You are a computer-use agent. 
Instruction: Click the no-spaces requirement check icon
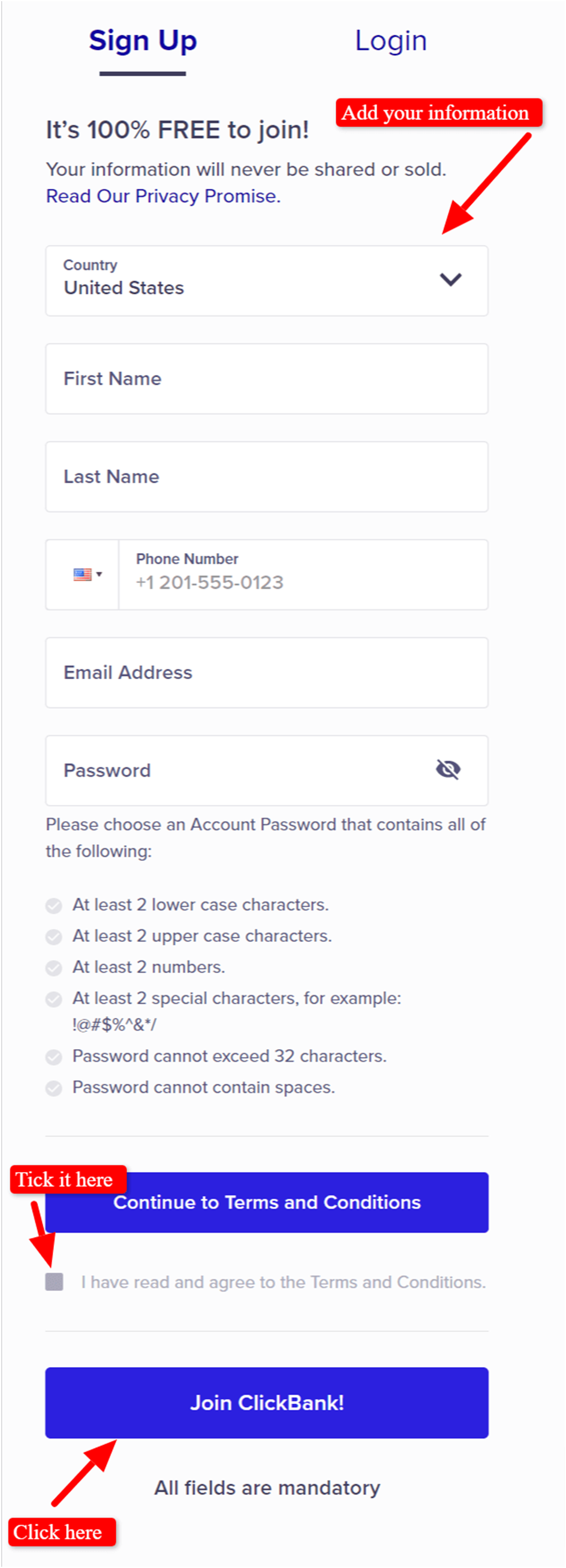tap(54, 1088)
